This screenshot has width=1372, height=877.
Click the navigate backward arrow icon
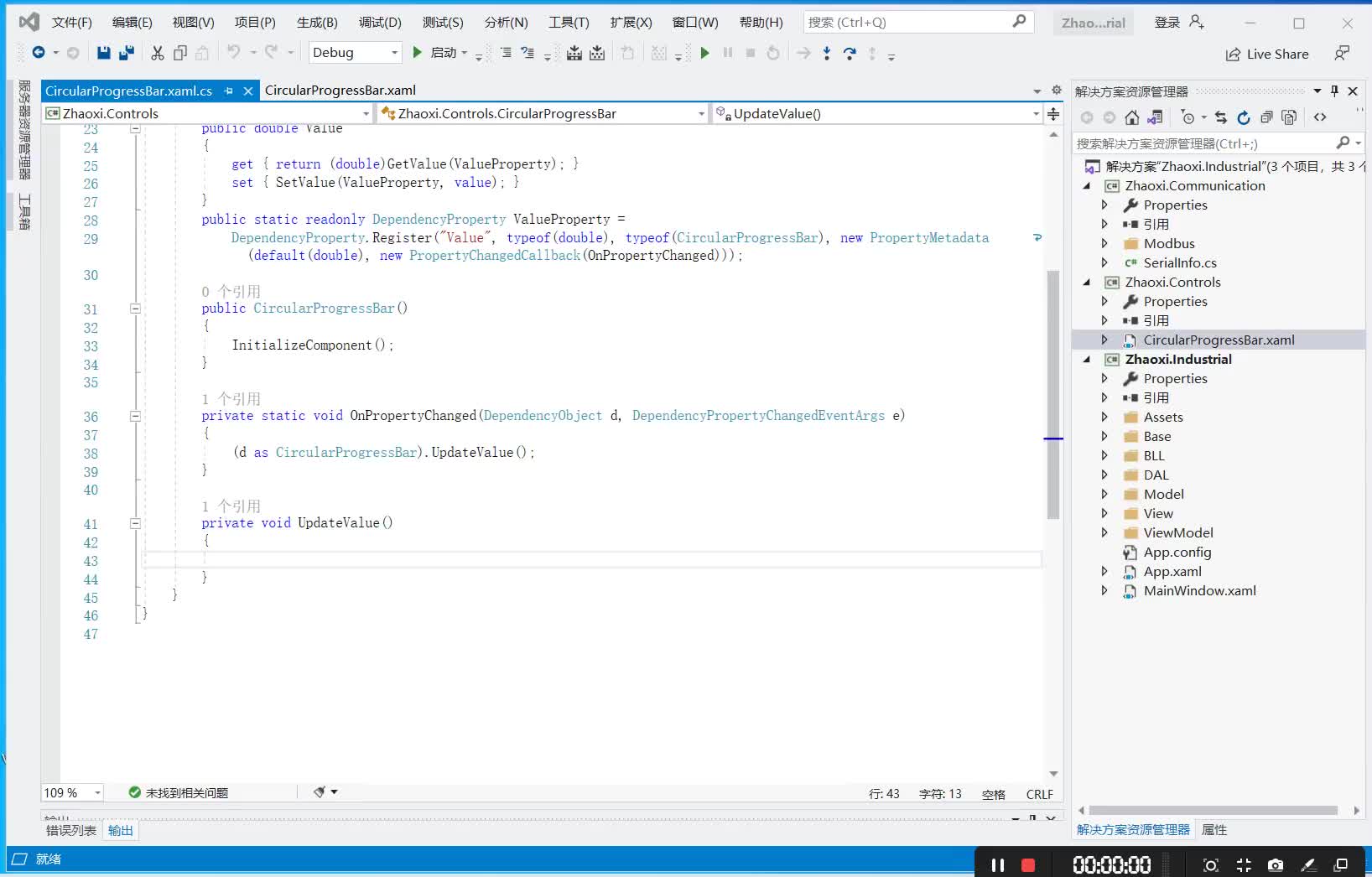(x=39, y=53)
